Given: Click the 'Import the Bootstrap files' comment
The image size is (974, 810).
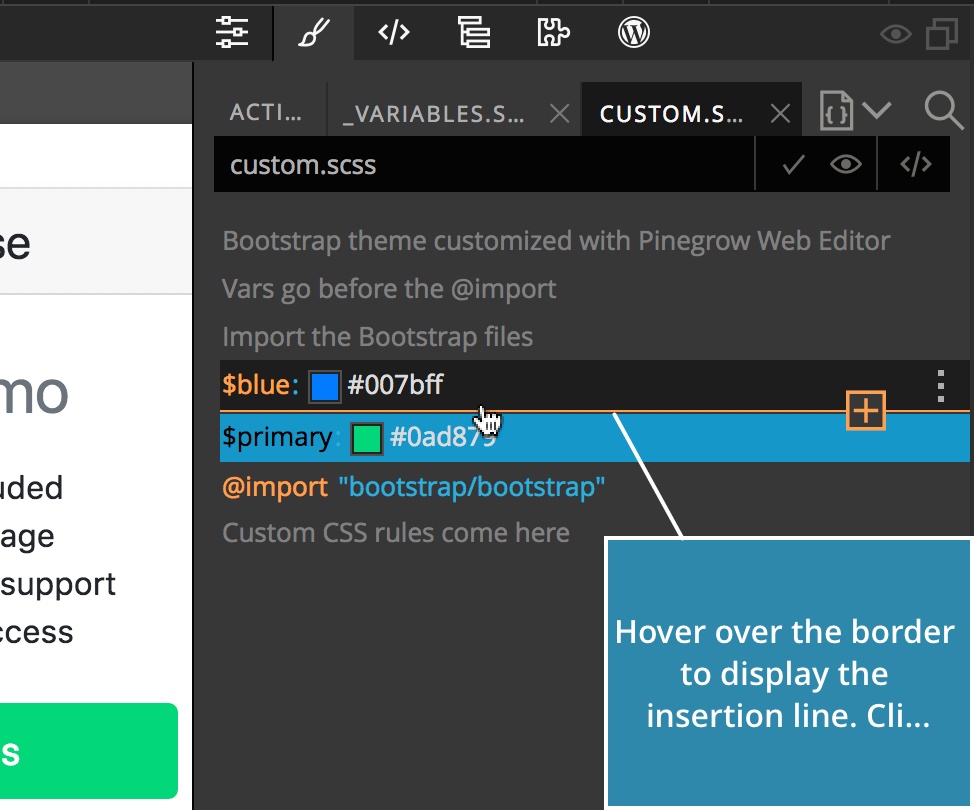Looking at the screenshot, I should pyautogui.click(x=377, y=337).
